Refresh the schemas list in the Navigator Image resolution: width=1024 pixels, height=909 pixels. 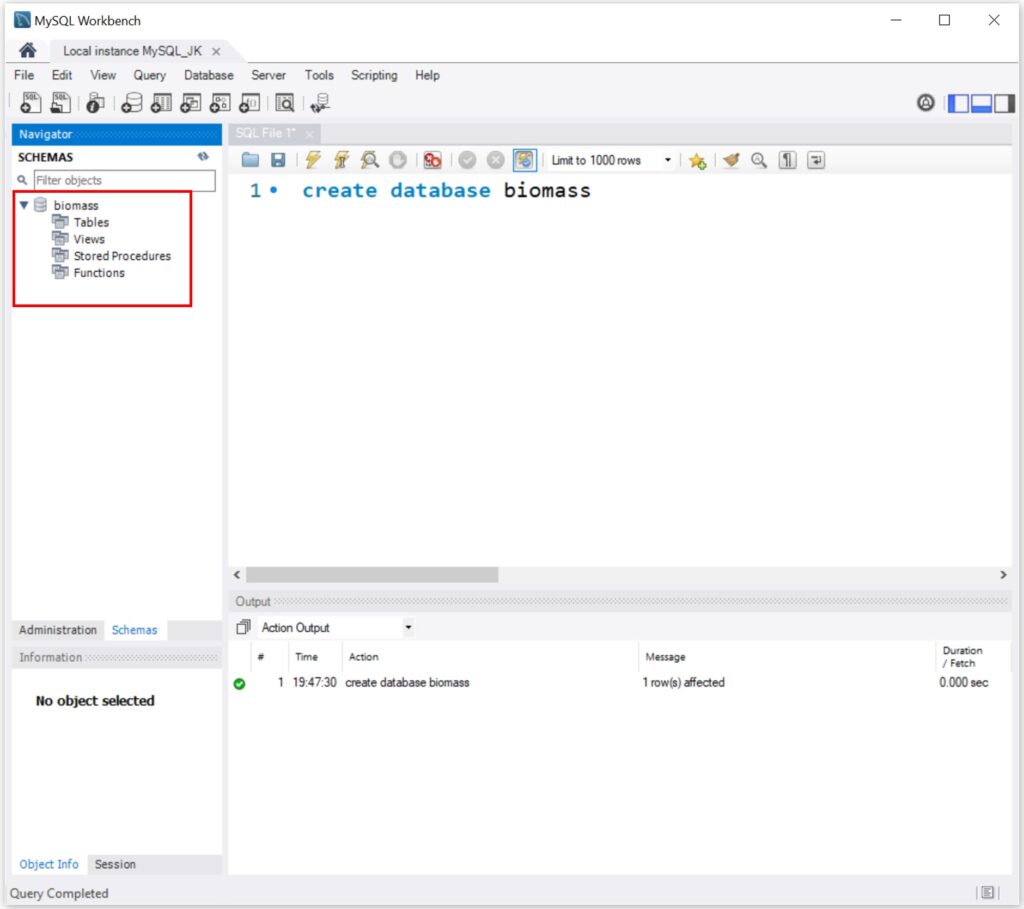(x=203, y=157)
